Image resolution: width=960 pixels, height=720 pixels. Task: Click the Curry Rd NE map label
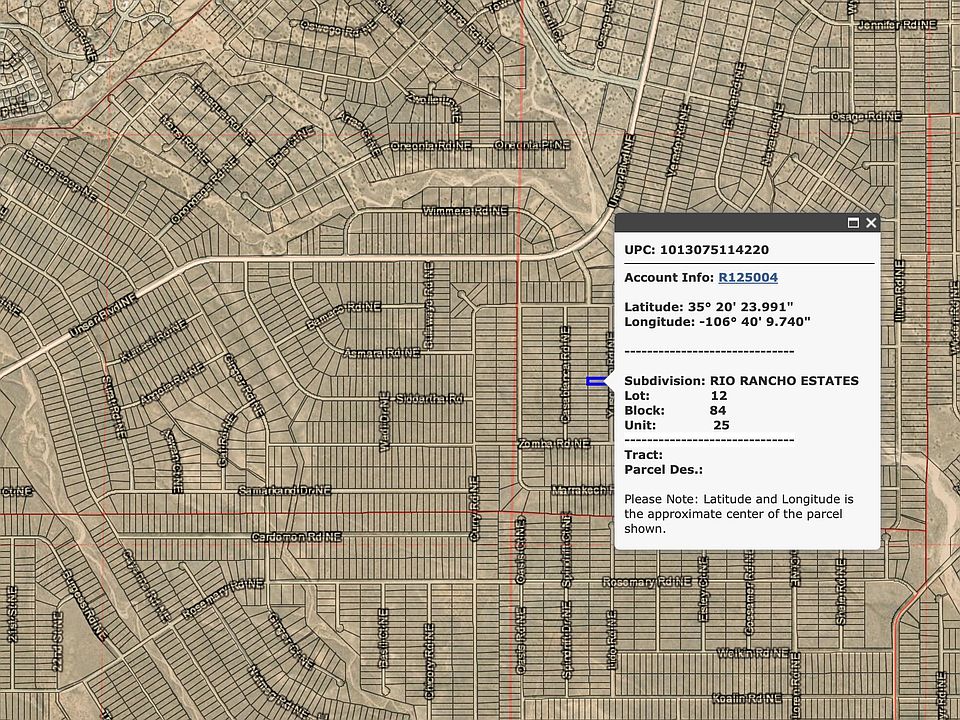[473, 508]
